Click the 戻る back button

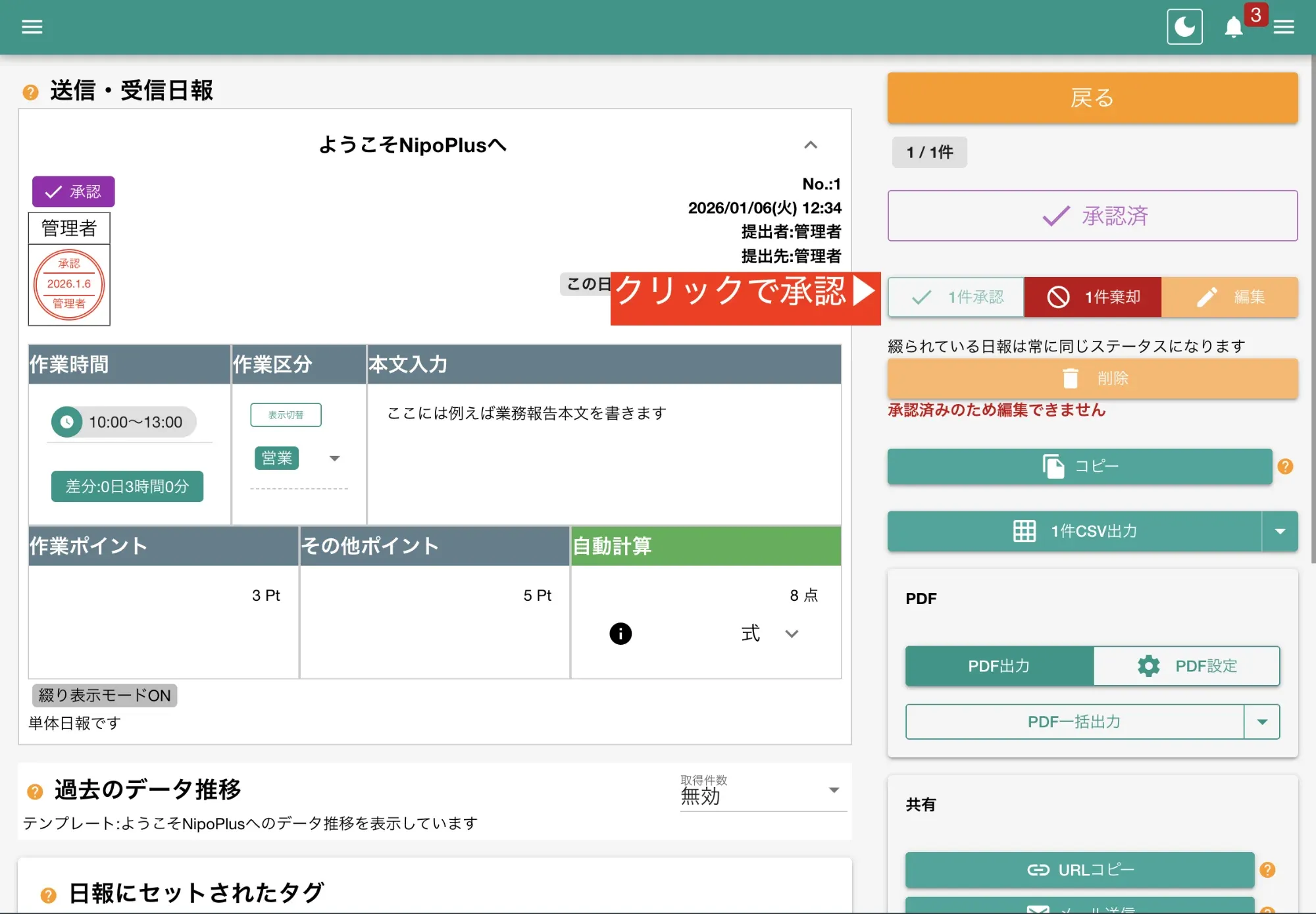click(1092, 97)
